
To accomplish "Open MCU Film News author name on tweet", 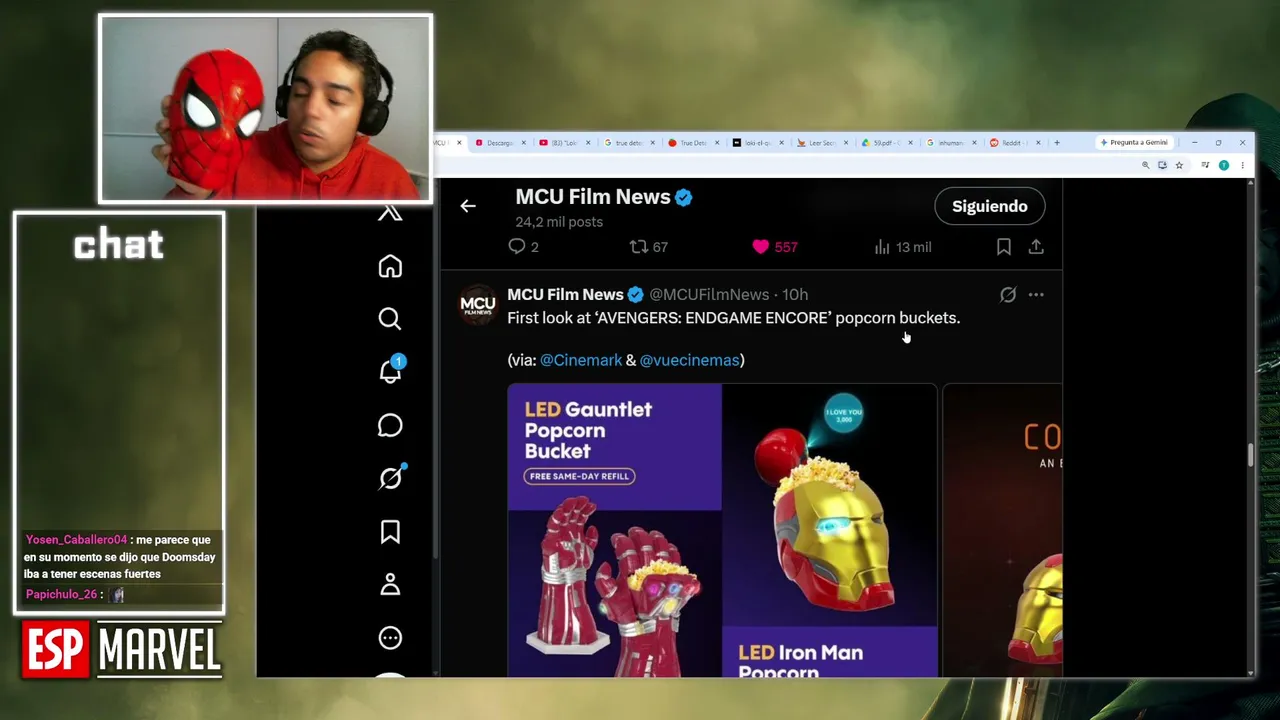I will tap(565, 295).
